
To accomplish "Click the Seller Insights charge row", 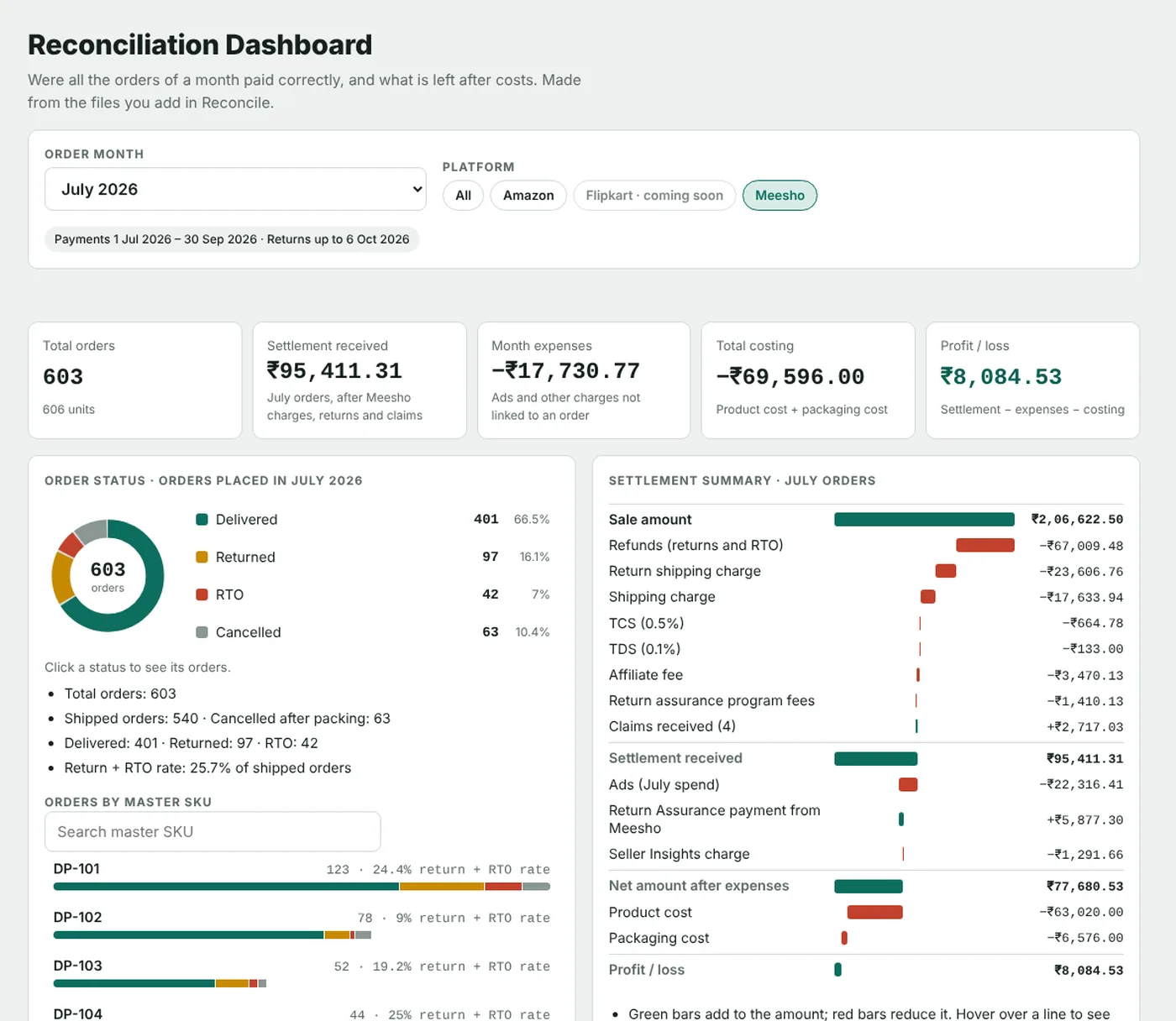I will pos(866,854).
